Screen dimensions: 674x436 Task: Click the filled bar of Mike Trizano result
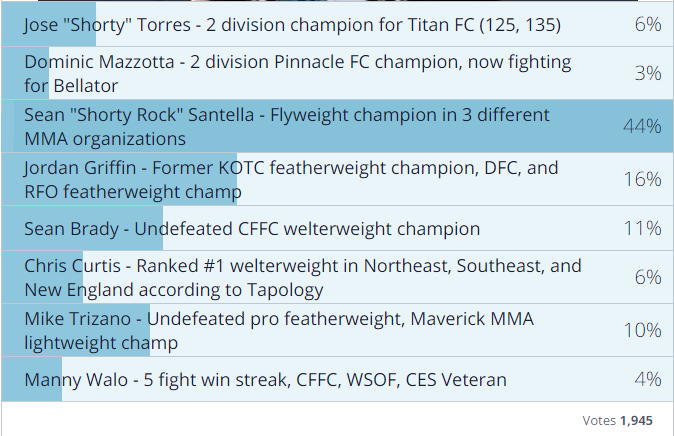click(76, 330)
